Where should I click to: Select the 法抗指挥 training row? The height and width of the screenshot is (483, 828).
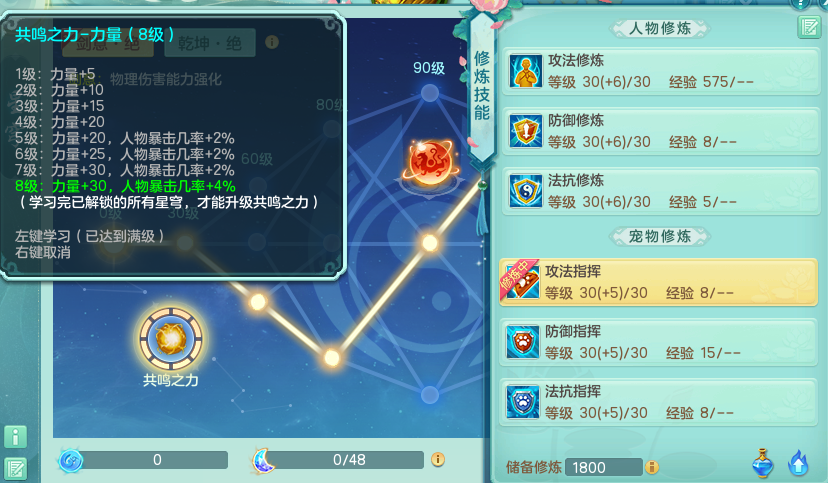(658, 402)
